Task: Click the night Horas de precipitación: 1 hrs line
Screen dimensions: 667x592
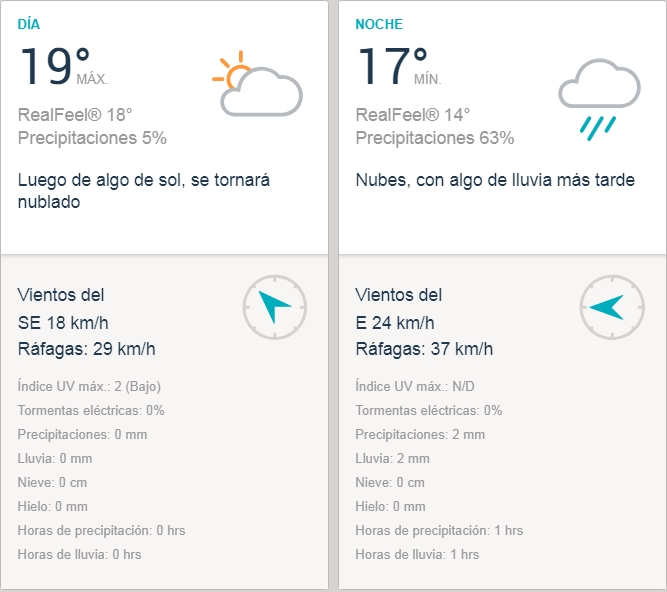Action: tap(439, 530)
